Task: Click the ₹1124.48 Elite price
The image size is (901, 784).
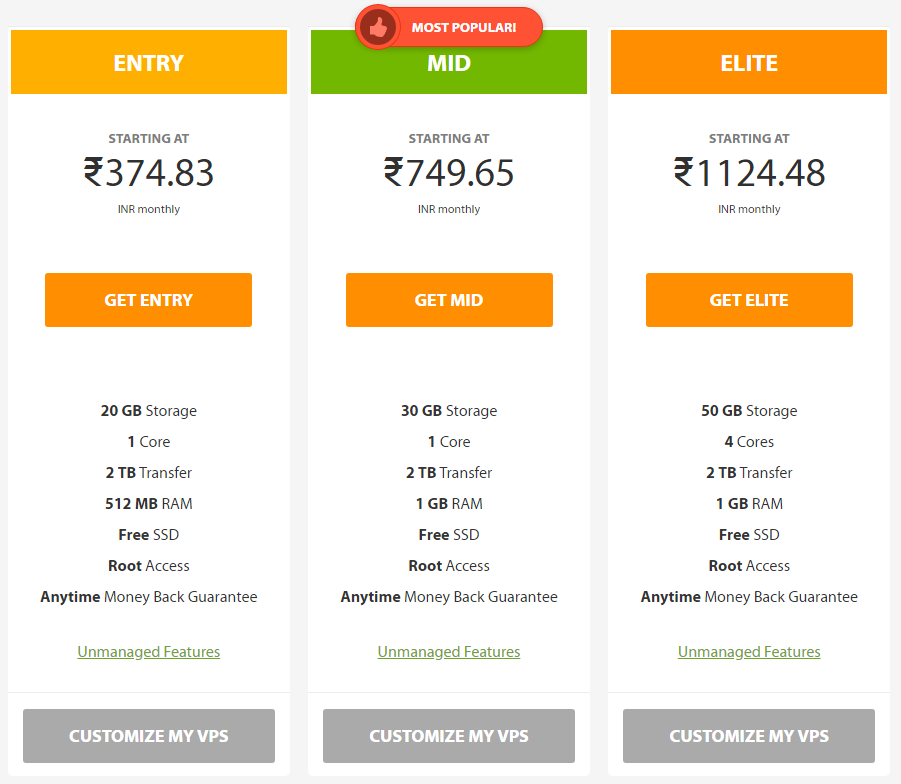Action: (x=749, y=172)
